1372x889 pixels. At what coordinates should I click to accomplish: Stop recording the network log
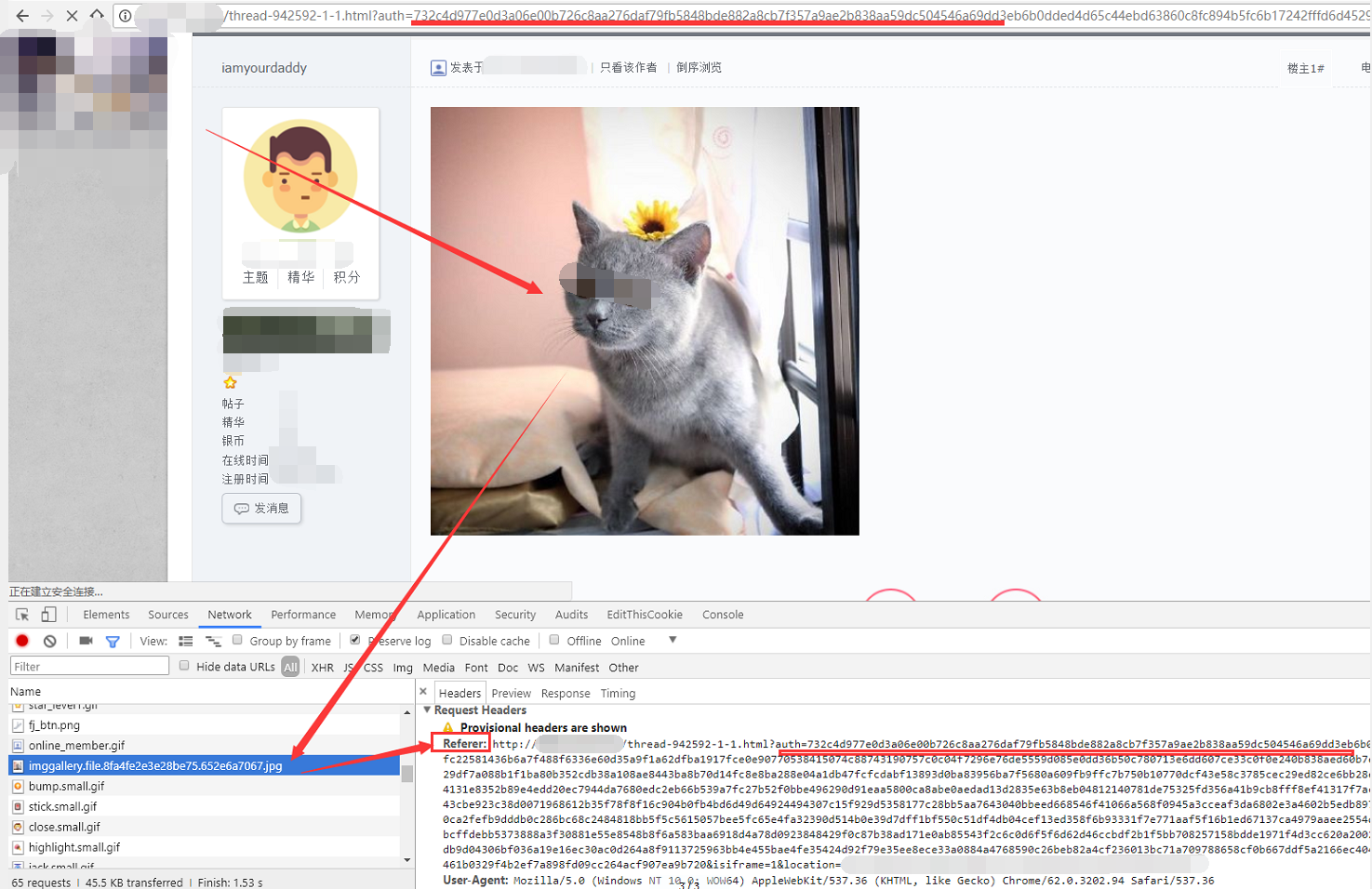tap(22, 641)
